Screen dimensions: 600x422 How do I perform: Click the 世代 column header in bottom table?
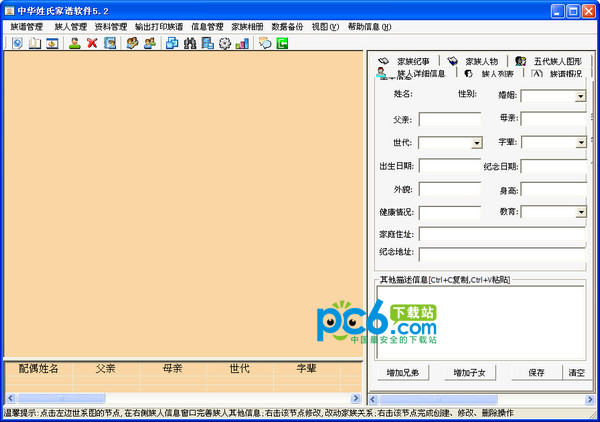(x=240, y=368)
